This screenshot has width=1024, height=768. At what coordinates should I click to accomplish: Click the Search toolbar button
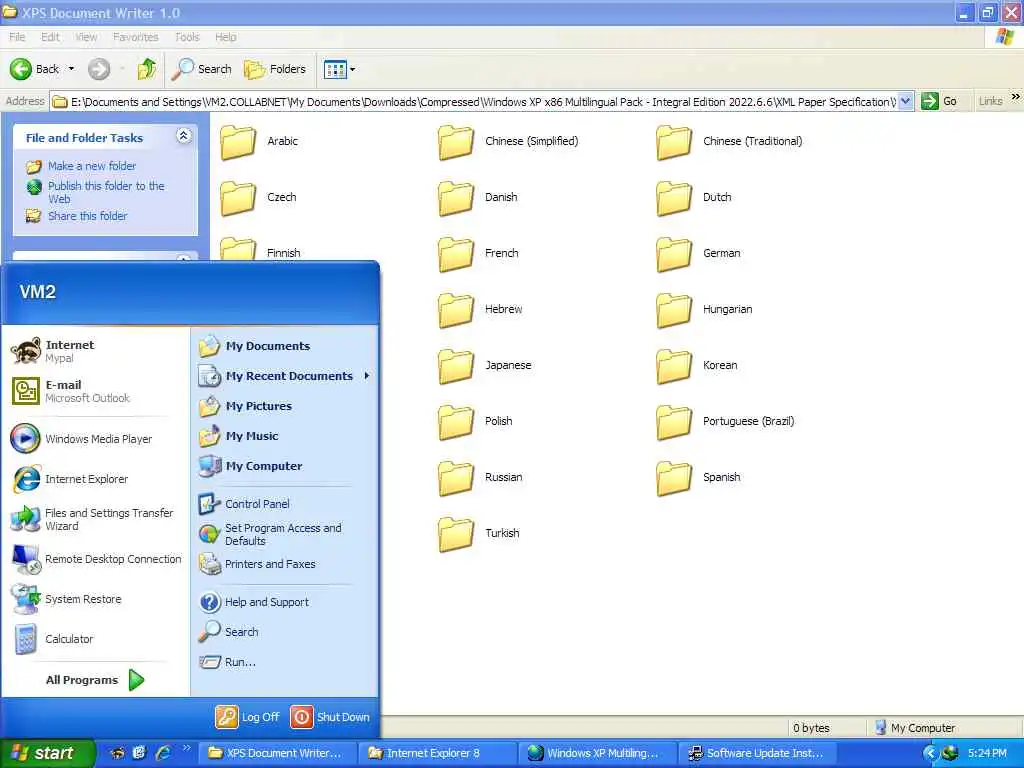pyautogui.click(x=202, y=69)
